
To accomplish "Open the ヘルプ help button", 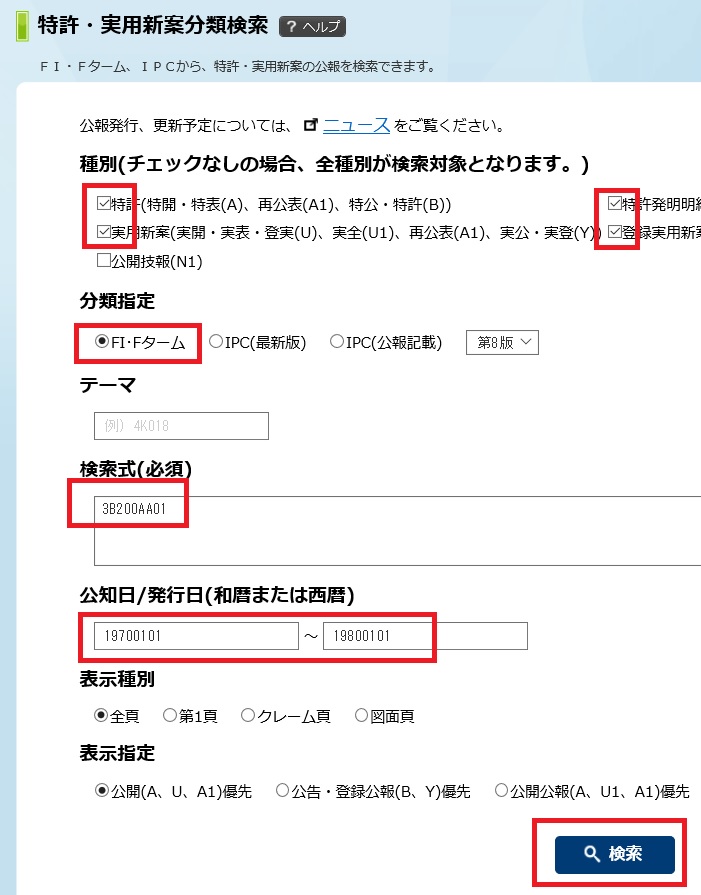I will click(312, 26).
